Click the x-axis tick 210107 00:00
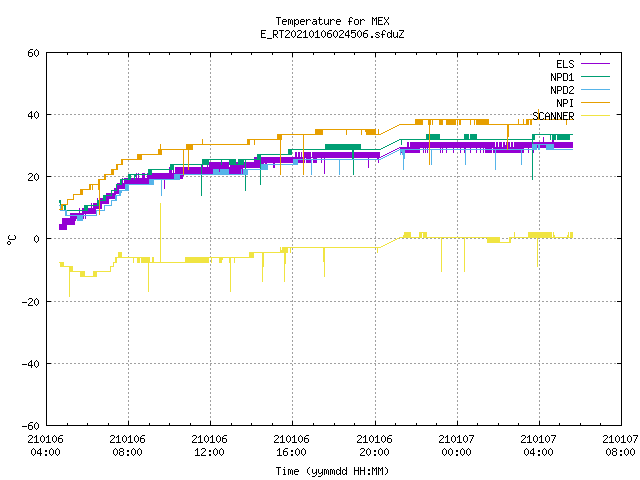 click(x=456, y=446)
